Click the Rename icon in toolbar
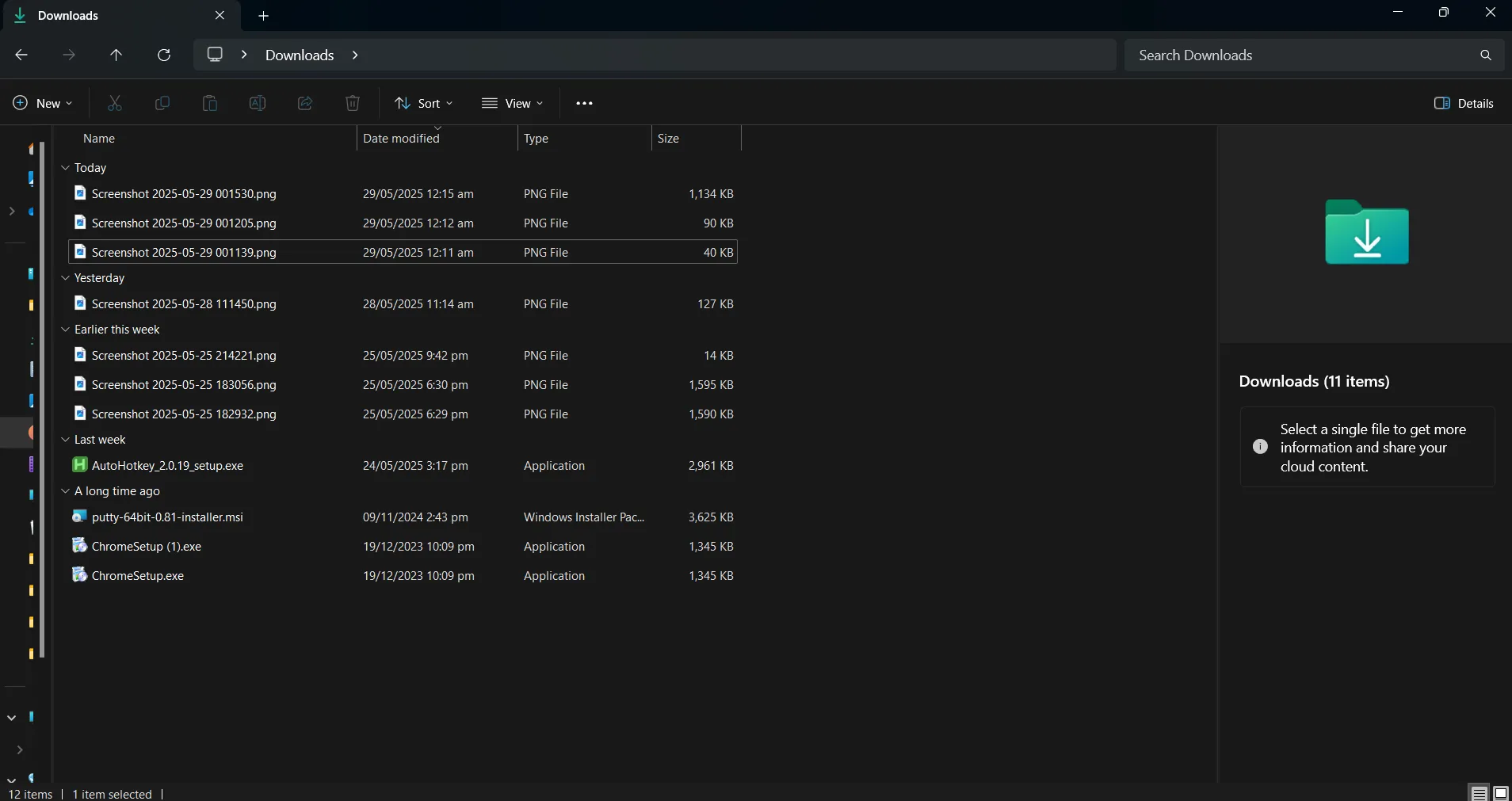The height and width of the screenshot is (801, 1512). click(258, 103)
